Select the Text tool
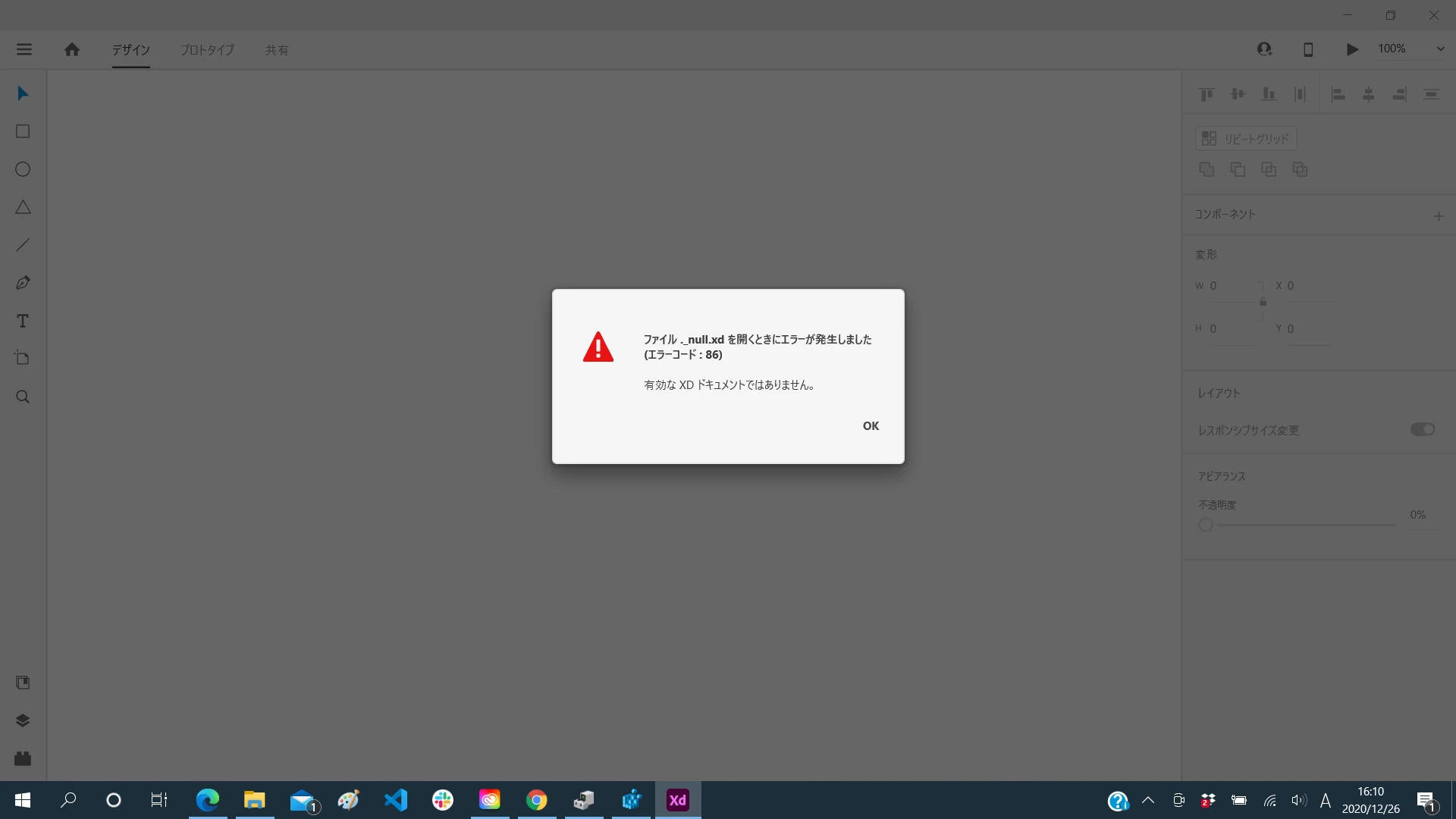The image size is (1456, 819). (x=23, y=321)
